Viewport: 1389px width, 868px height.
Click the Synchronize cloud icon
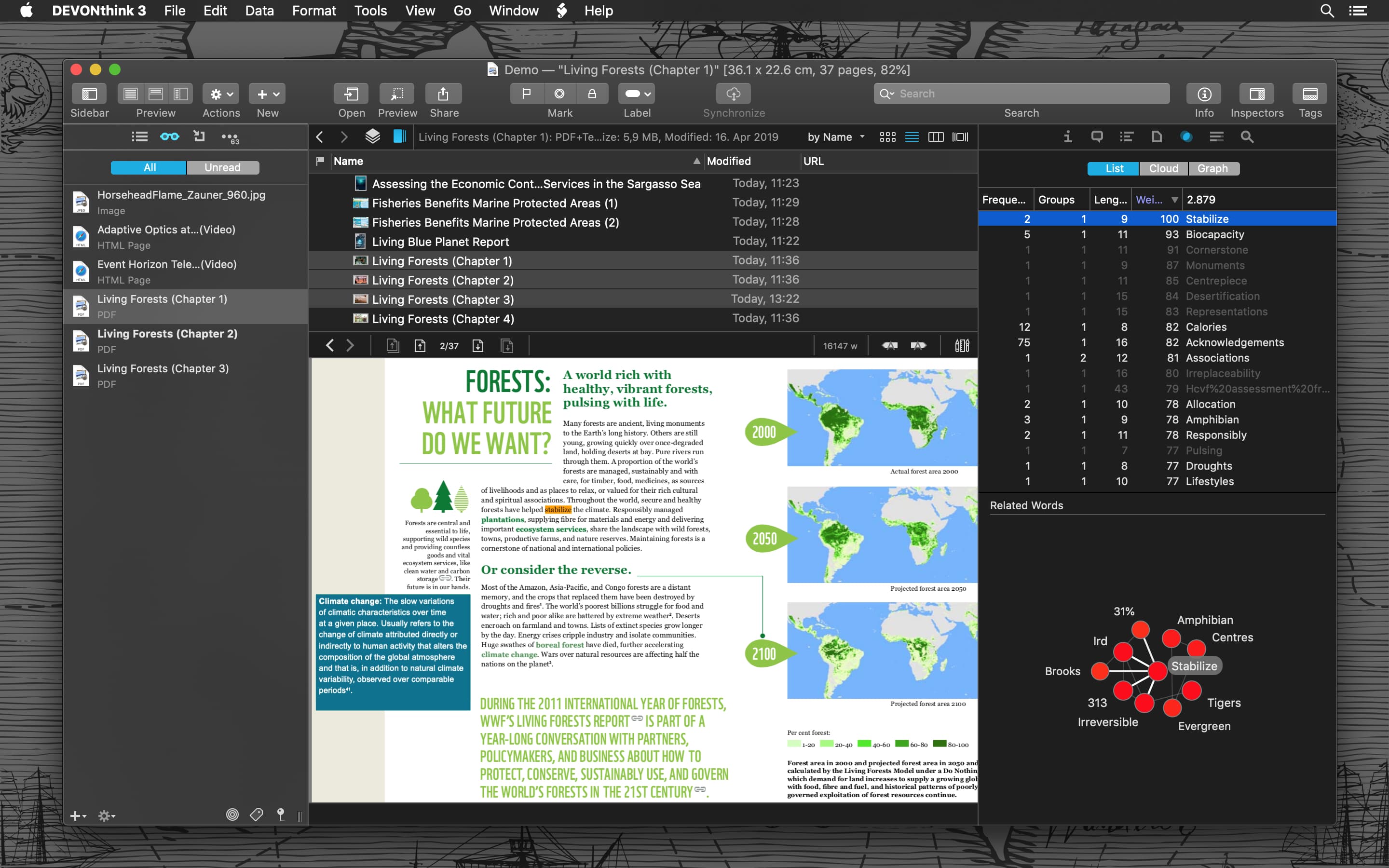pyautogui.click(x=733, y=94)
